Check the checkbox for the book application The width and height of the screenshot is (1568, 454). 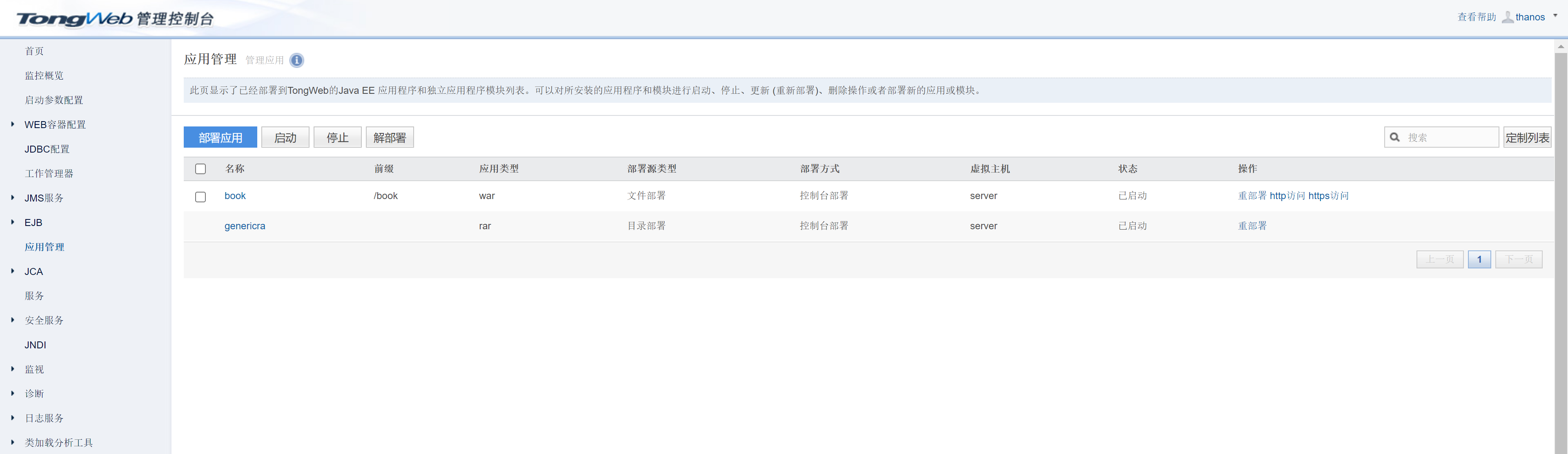click(201, 196)
